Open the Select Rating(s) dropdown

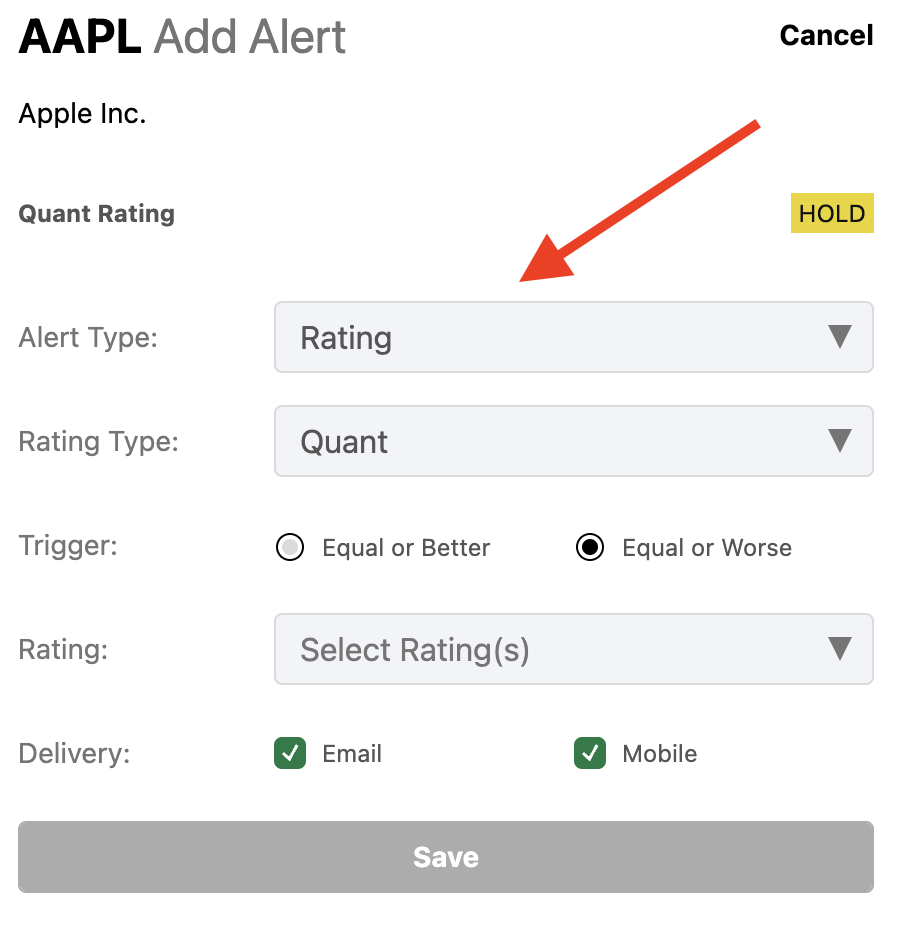[574, 649]
